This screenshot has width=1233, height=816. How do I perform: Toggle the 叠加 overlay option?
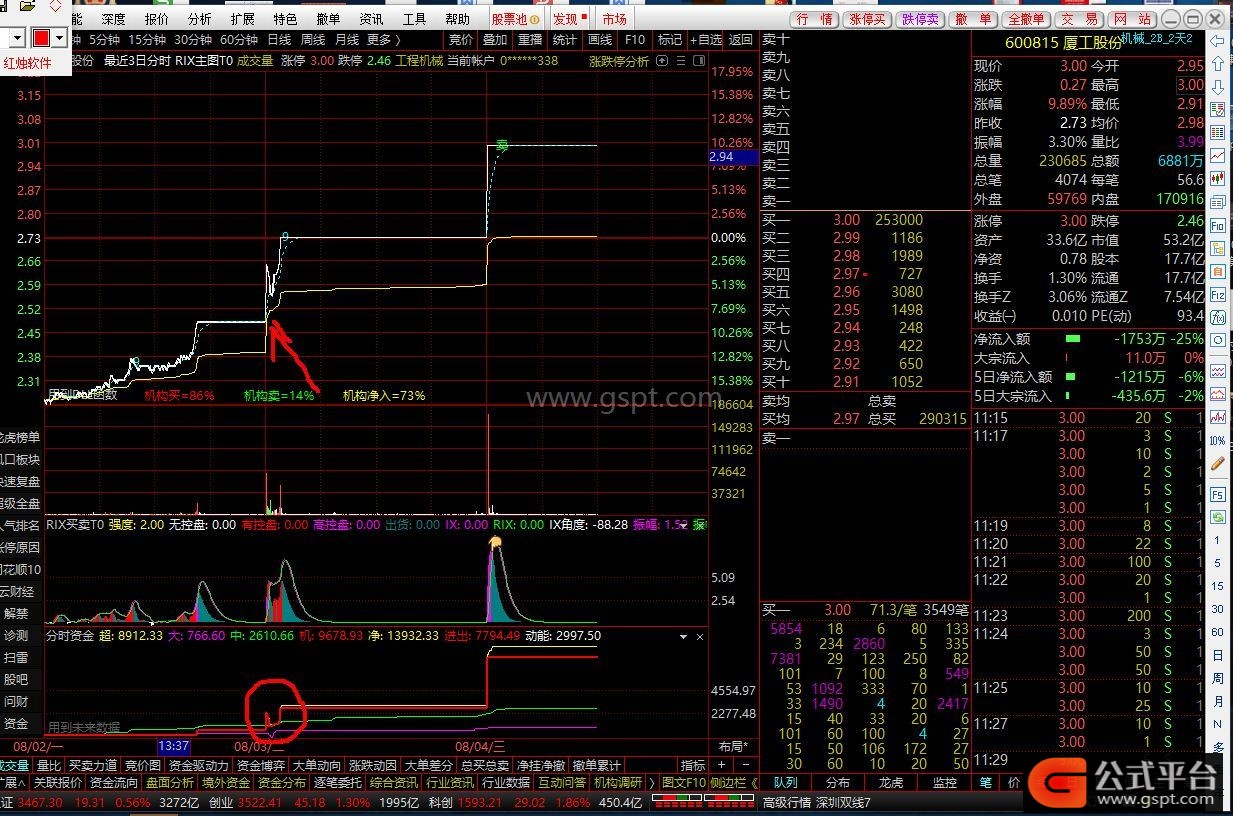click(x=495, y=40)
